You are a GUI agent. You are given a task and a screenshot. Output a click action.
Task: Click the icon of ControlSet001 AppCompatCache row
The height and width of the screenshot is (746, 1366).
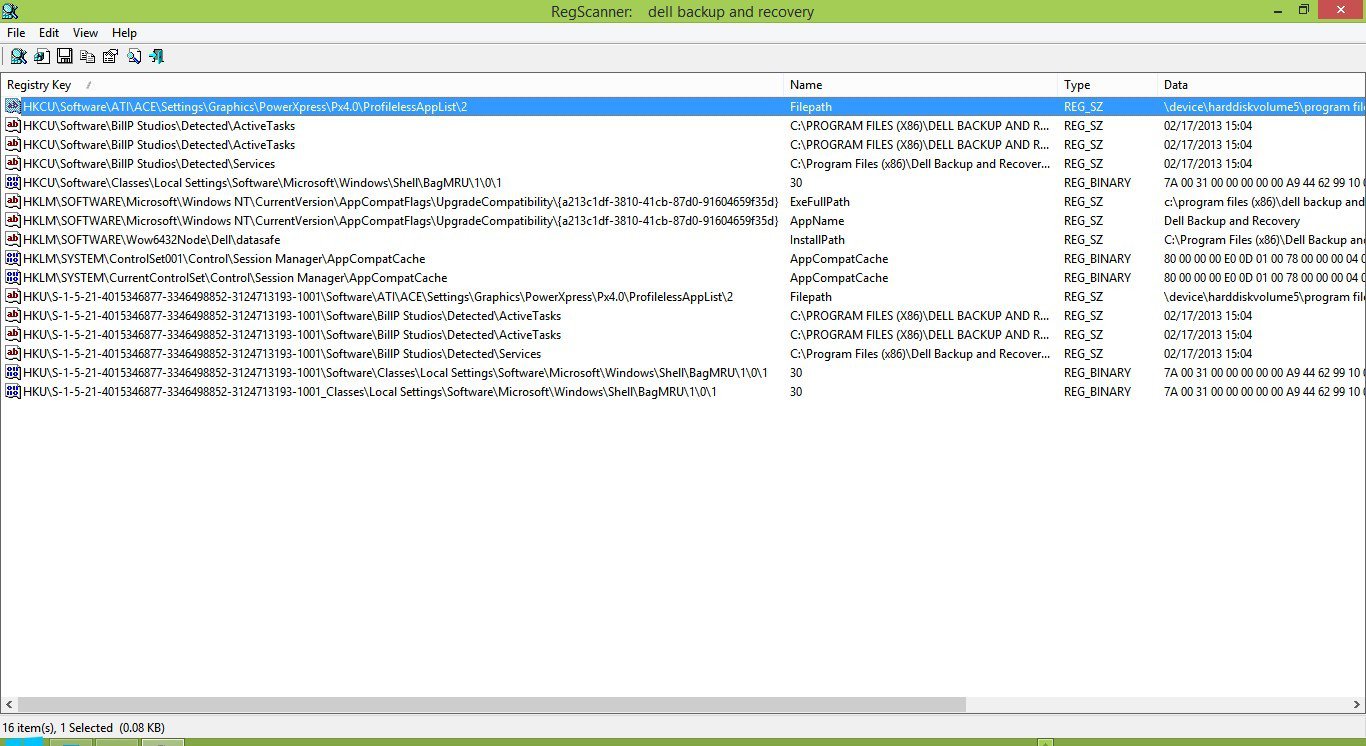tap(13, 258)
